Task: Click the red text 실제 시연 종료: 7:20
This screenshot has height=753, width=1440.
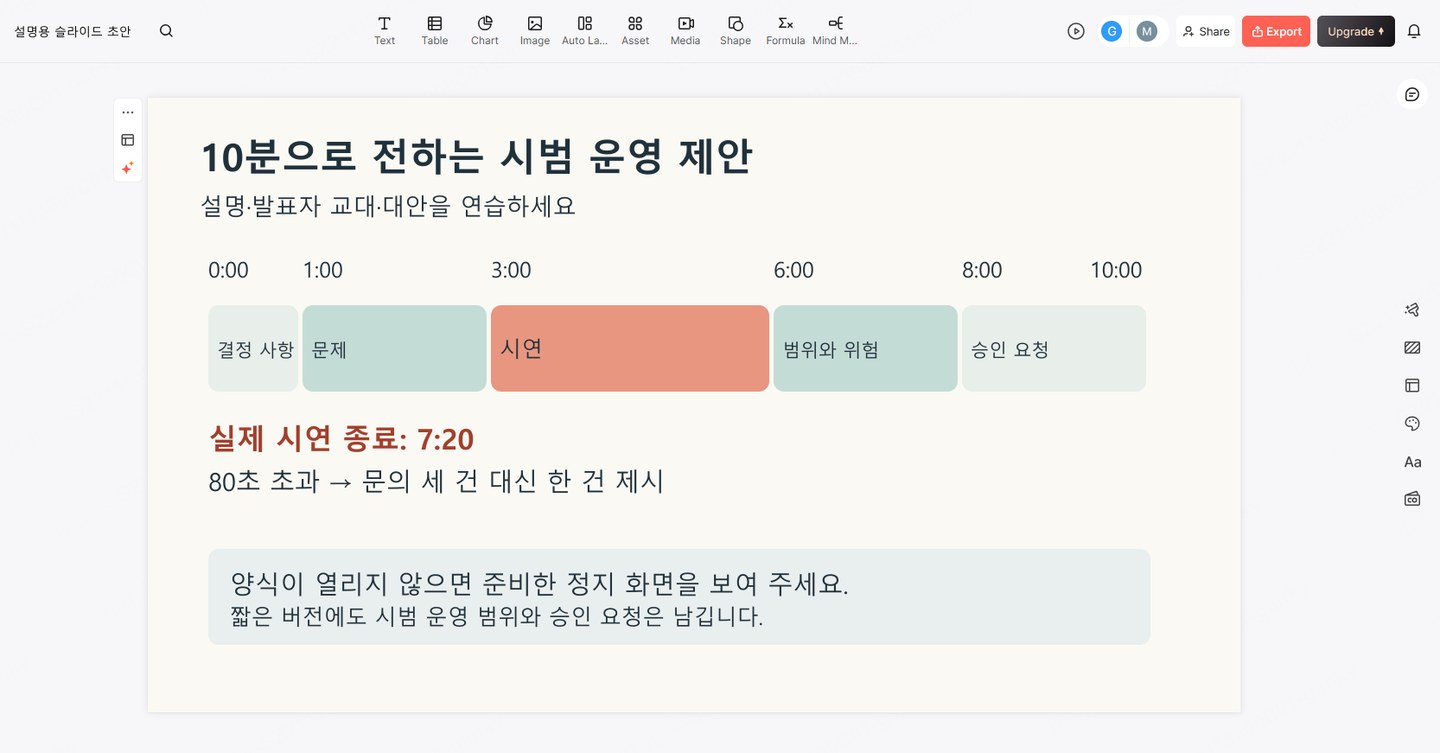Action: (x=341, y=438)
